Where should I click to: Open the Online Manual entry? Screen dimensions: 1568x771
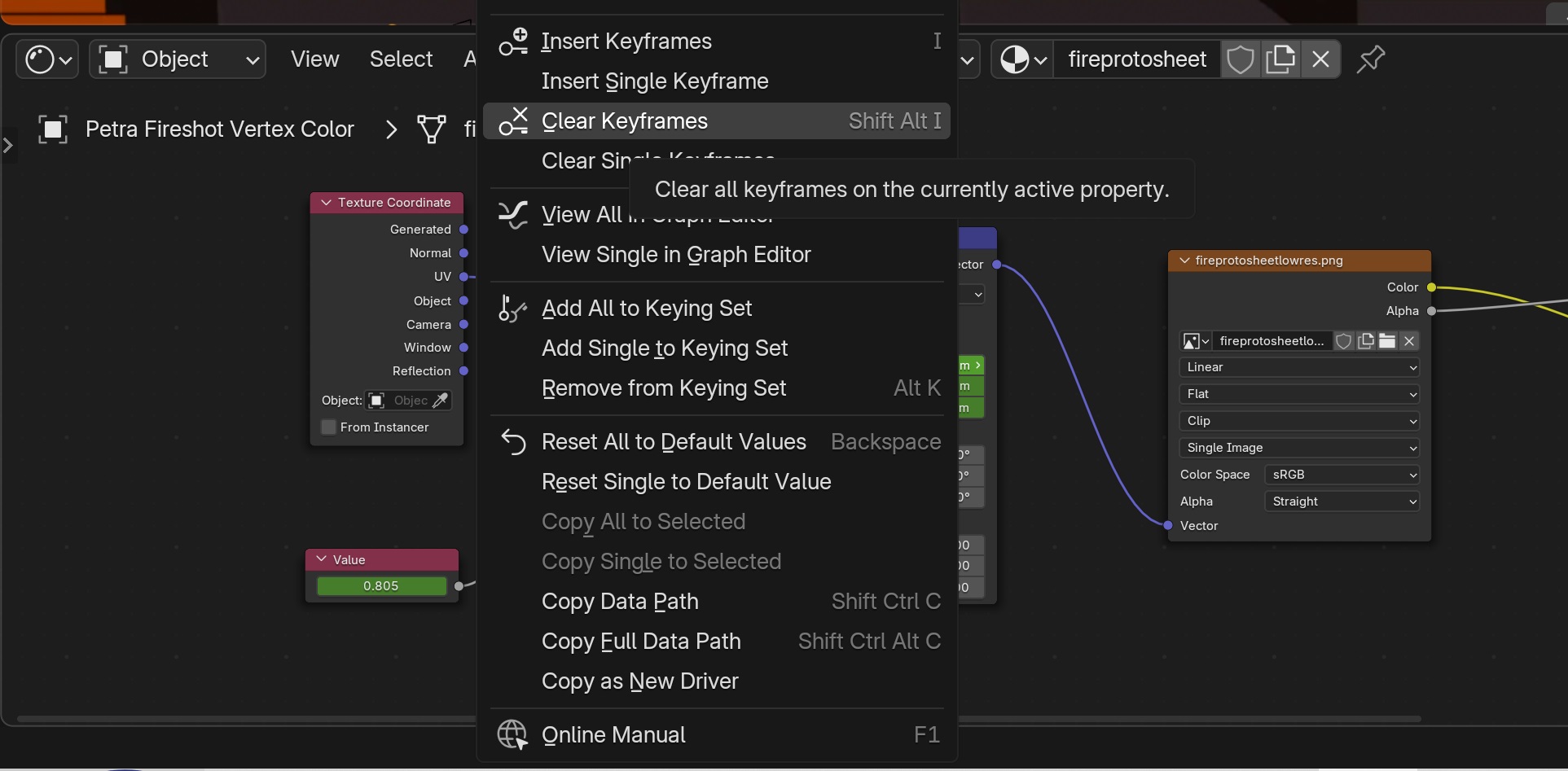coord(717,735)
